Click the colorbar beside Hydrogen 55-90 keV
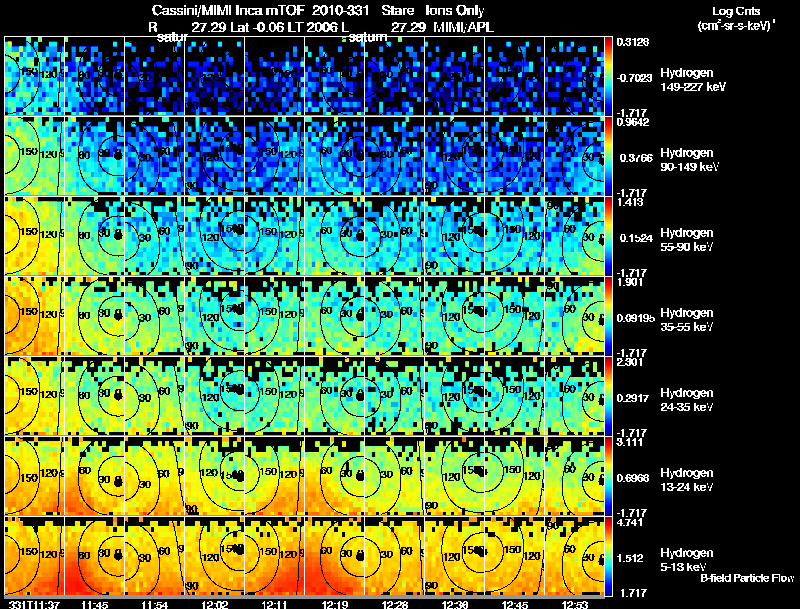Image resolution: width=800 pixels, height=609 pixels. 608,237
